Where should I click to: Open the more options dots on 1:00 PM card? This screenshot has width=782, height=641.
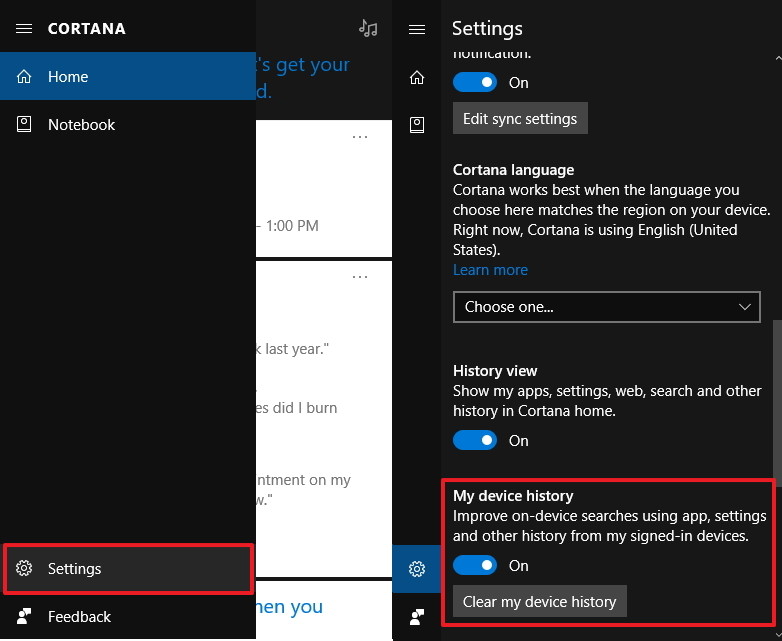tap(360, 137)
